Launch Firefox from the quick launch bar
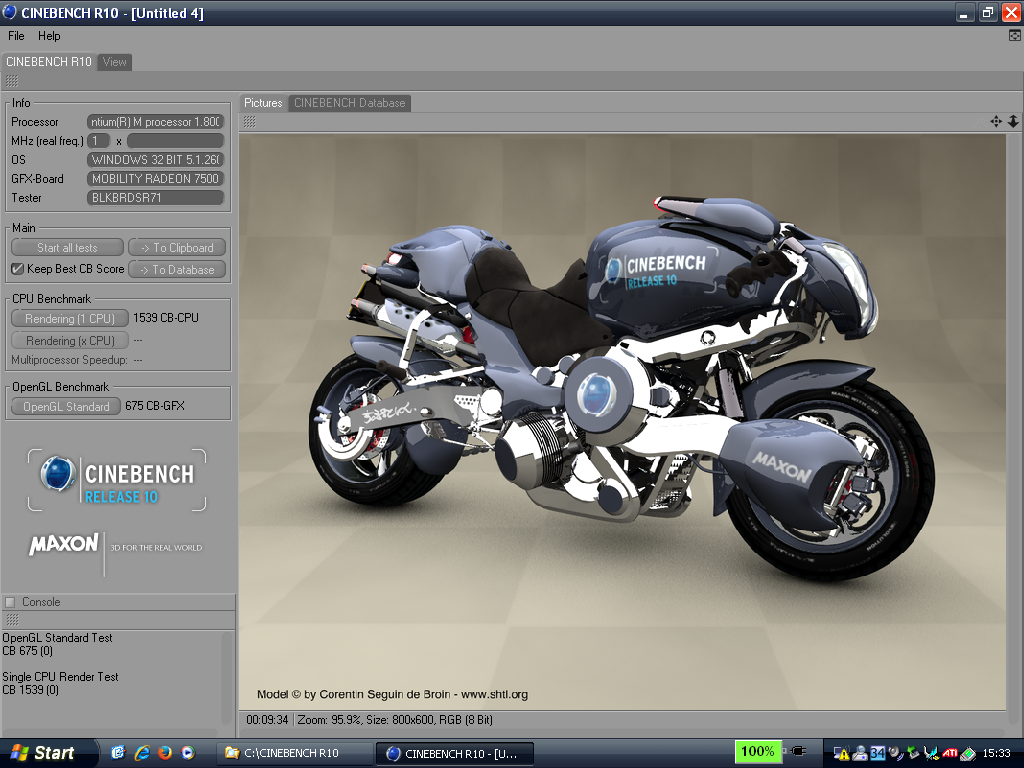This screenshot has height=768, width=1024. pos(165,753)
